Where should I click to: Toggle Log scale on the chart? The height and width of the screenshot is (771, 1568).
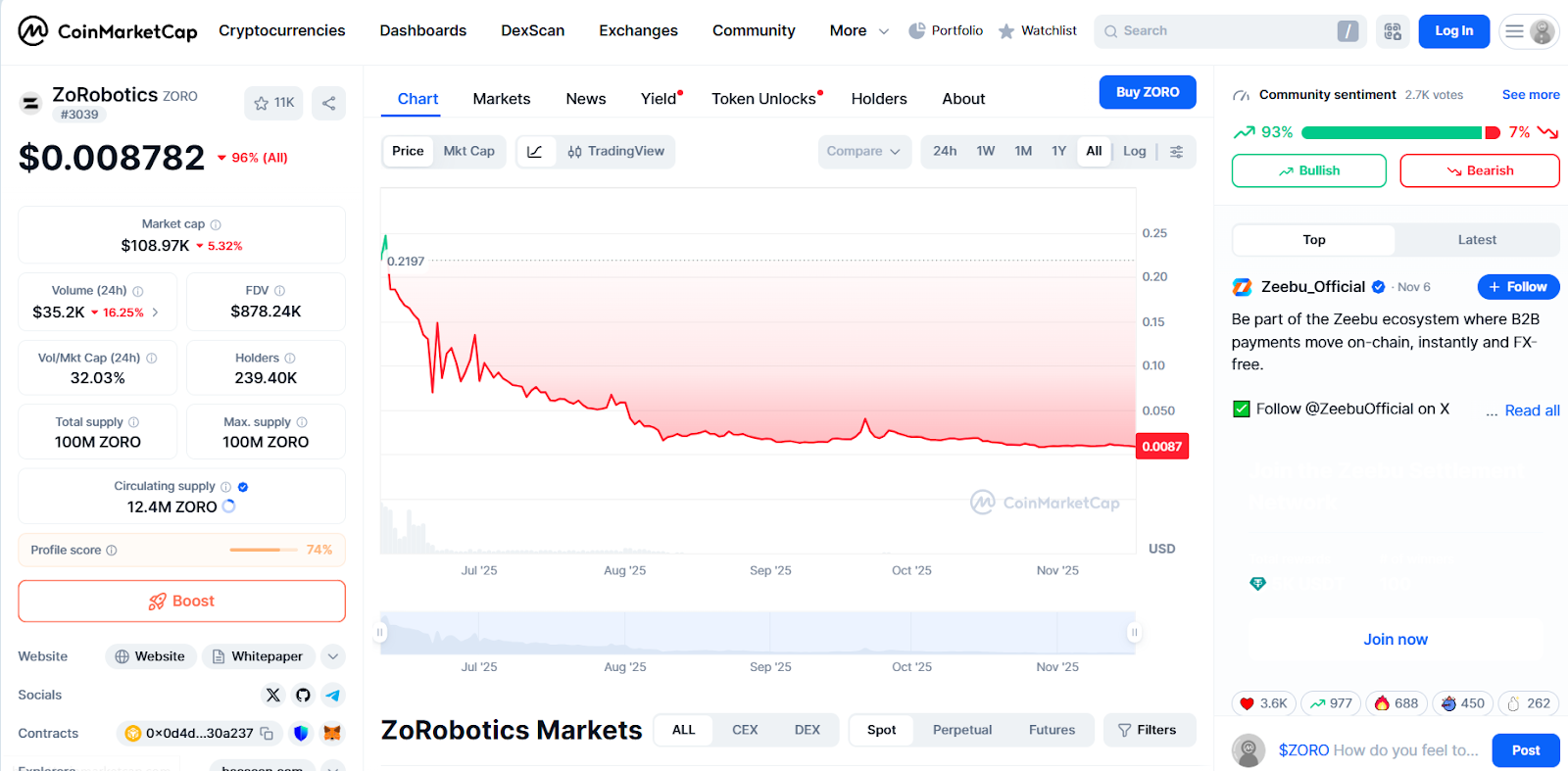[1134, 152]
